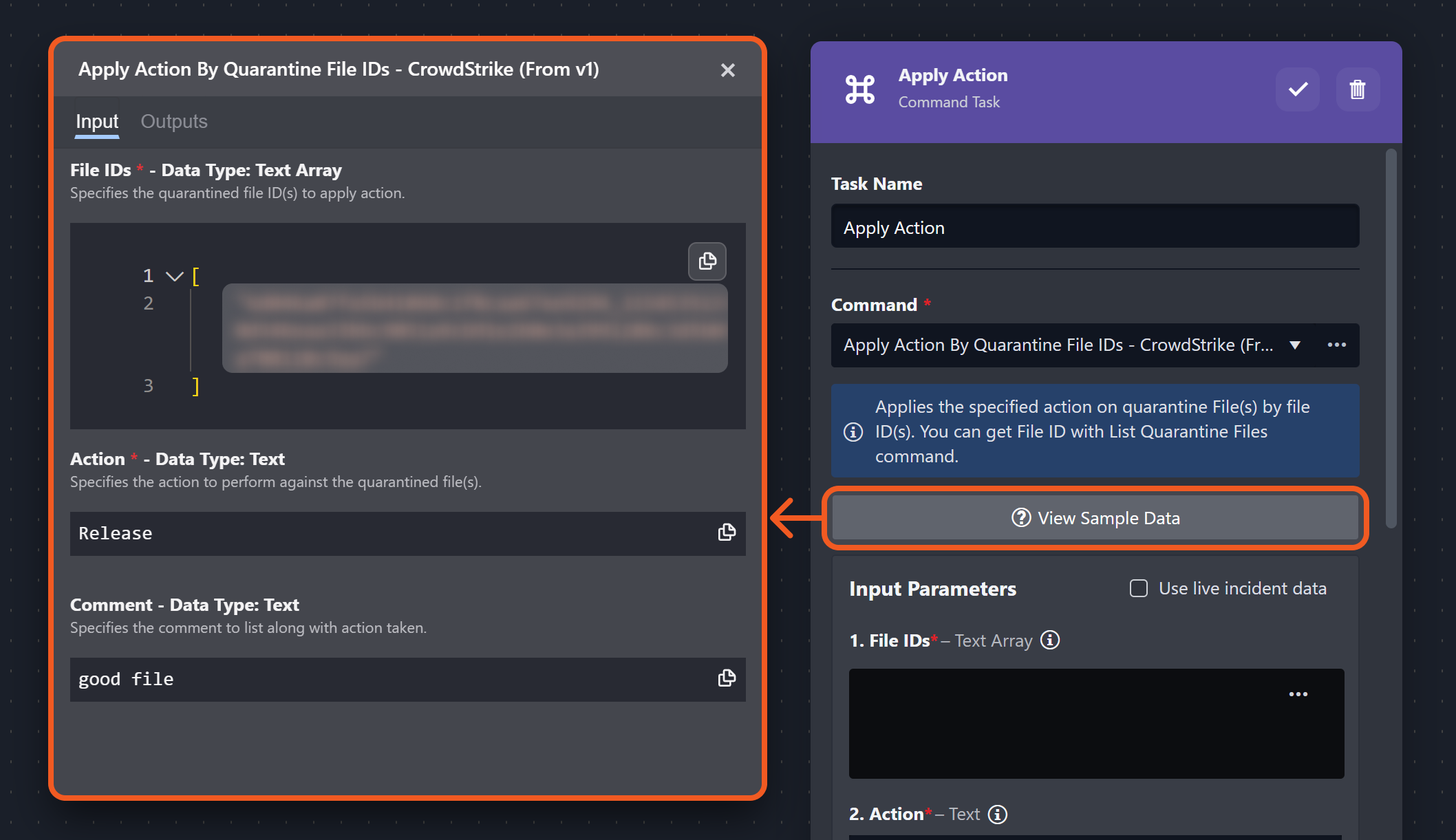Click View Sample Data button
1456x840 pixels.
pos(1095,518)
